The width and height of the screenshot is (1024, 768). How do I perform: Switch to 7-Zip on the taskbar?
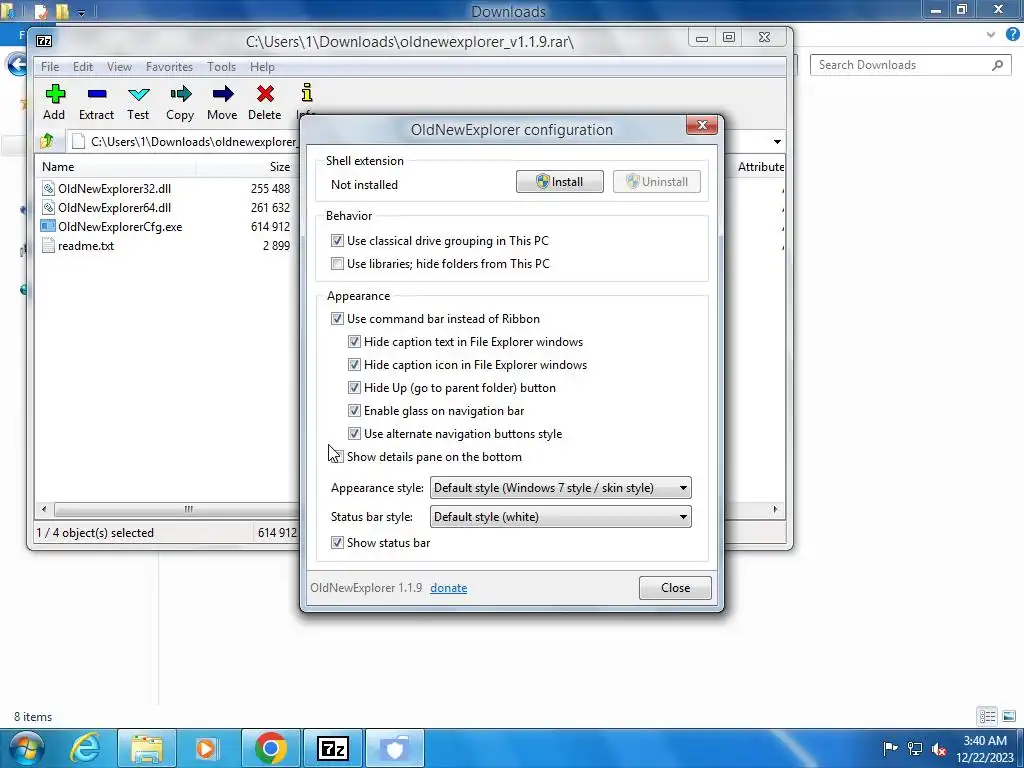332,748
